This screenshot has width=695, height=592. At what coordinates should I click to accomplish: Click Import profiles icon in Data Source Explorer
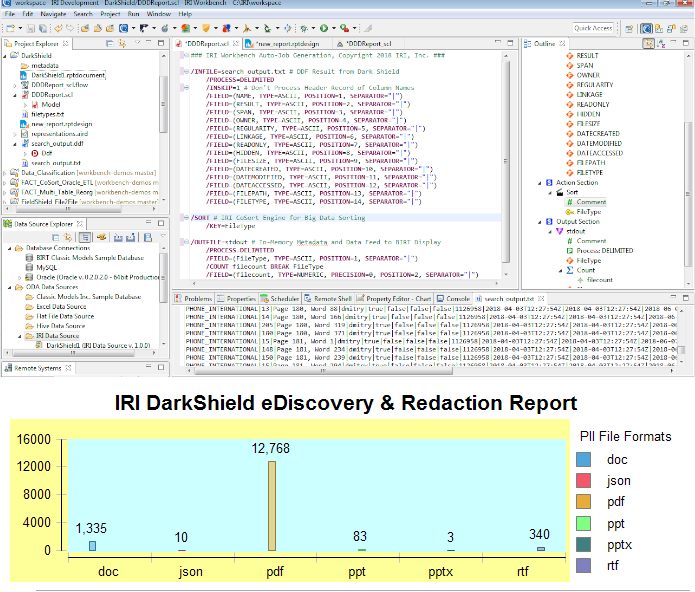tap(118, 238)
